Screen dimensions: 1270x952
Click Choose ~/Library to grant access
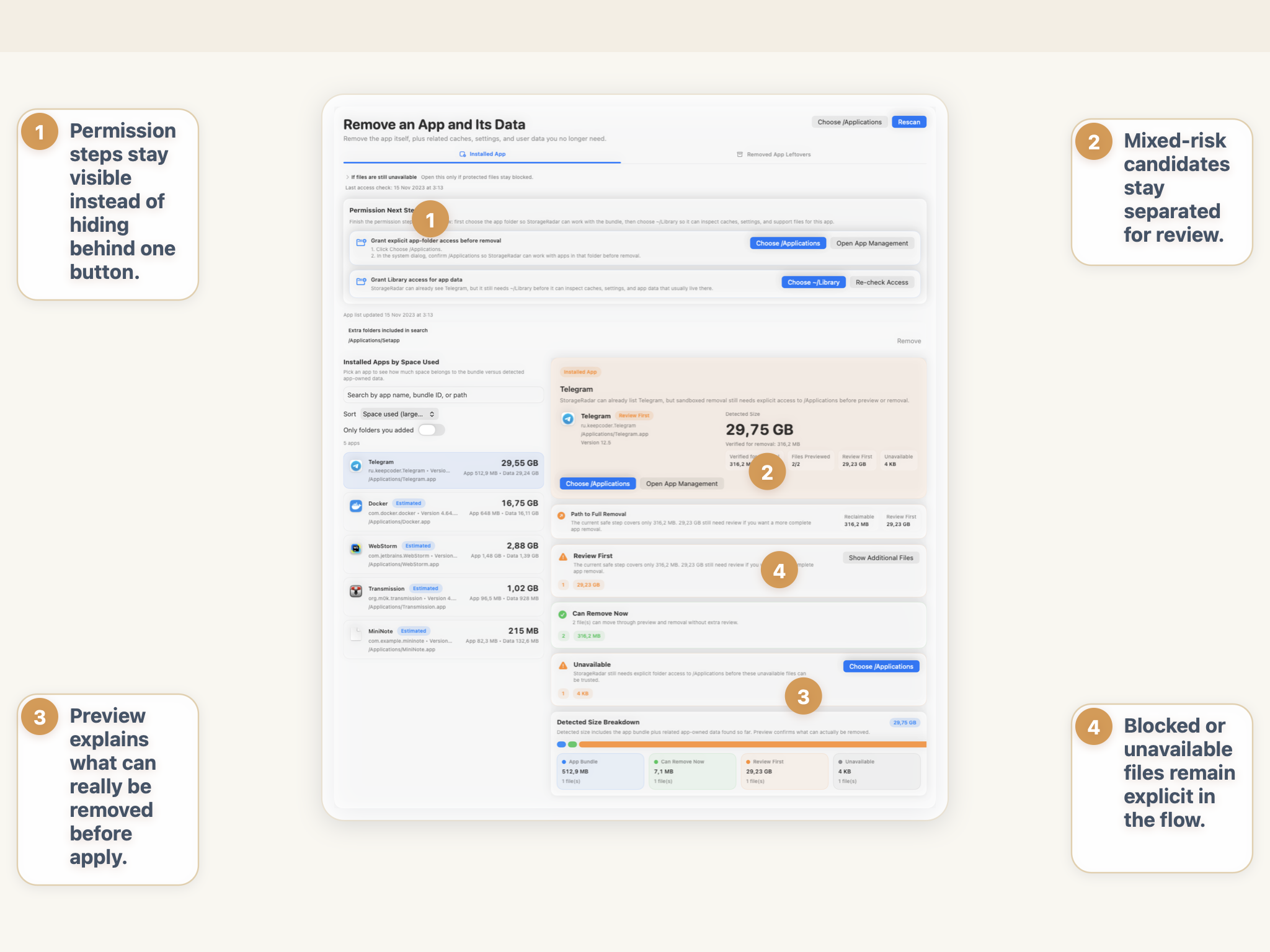pos(813,282)
